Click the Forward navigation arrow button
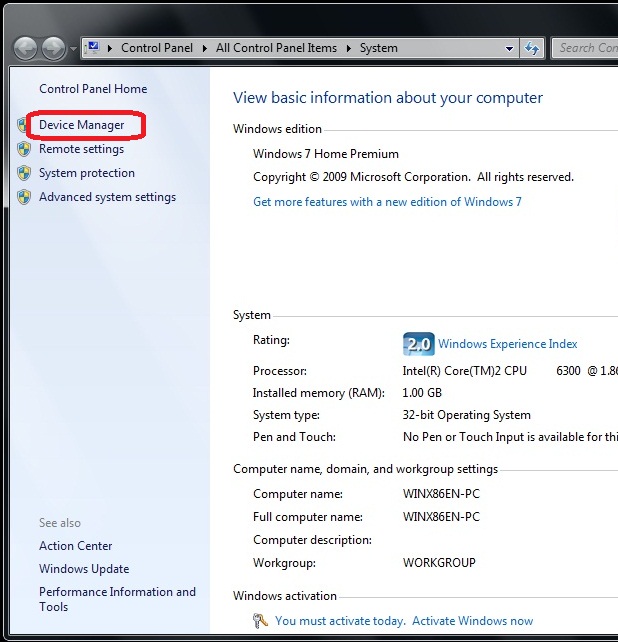The height and width of the screenshot is (642, 618). pos(54,48)
